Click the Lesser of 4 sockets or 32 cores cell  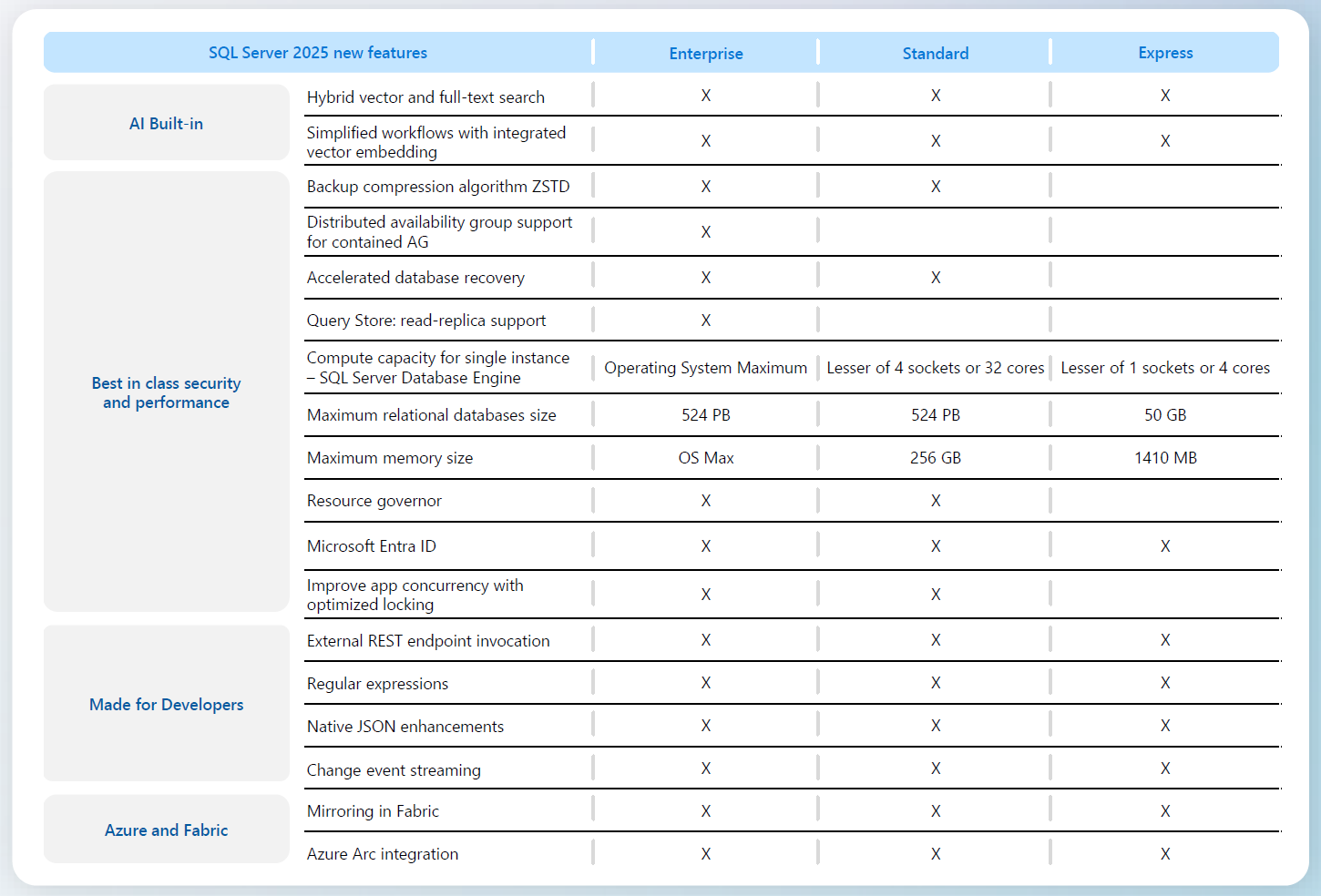click(935, 368)
